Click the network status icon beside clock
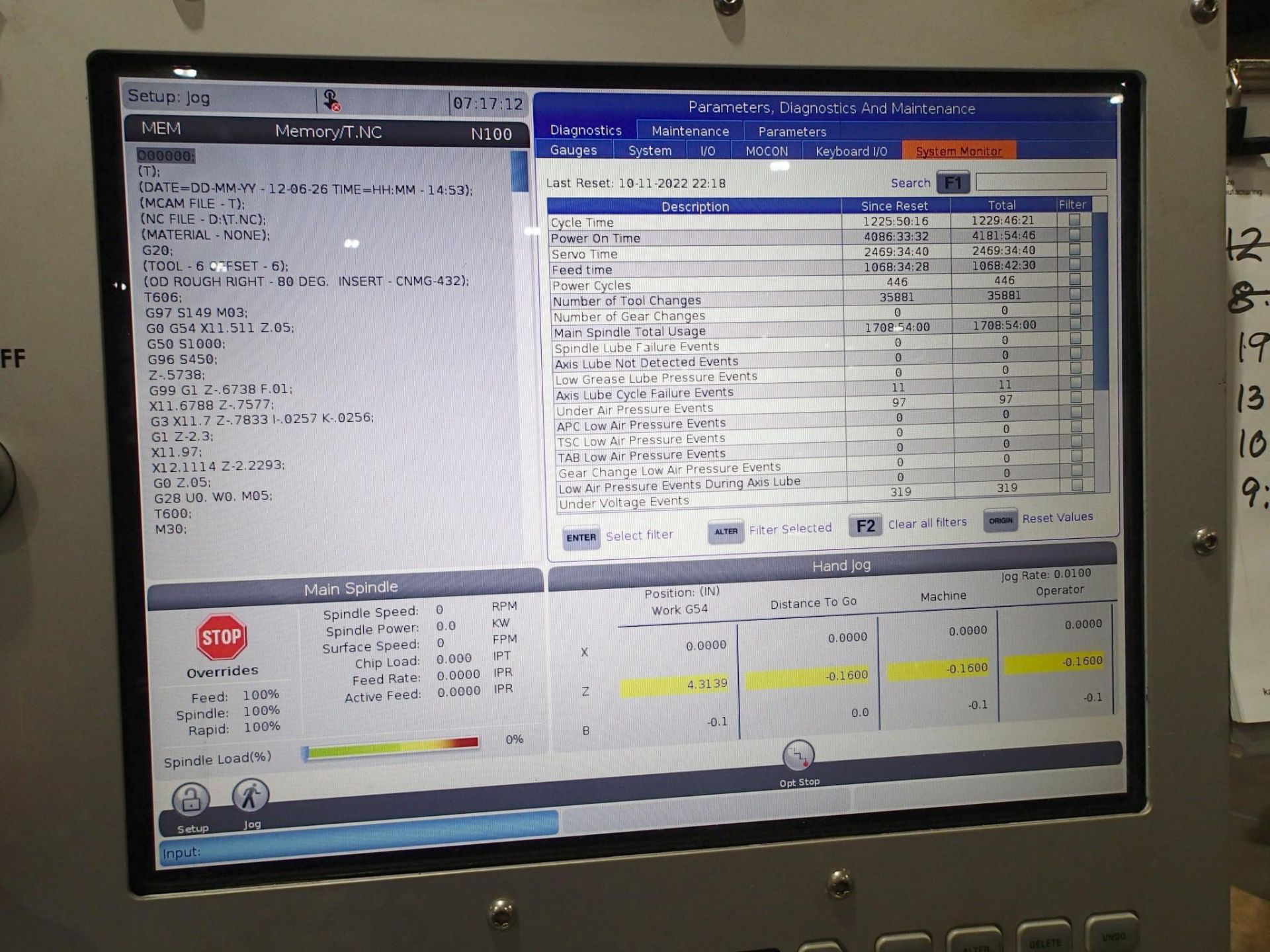This screenshot has width=1270, height=952. (332, 100)
